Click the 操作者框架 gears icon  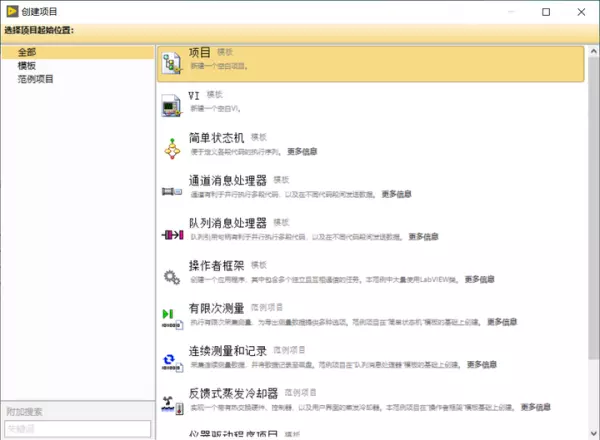[172, 277]
